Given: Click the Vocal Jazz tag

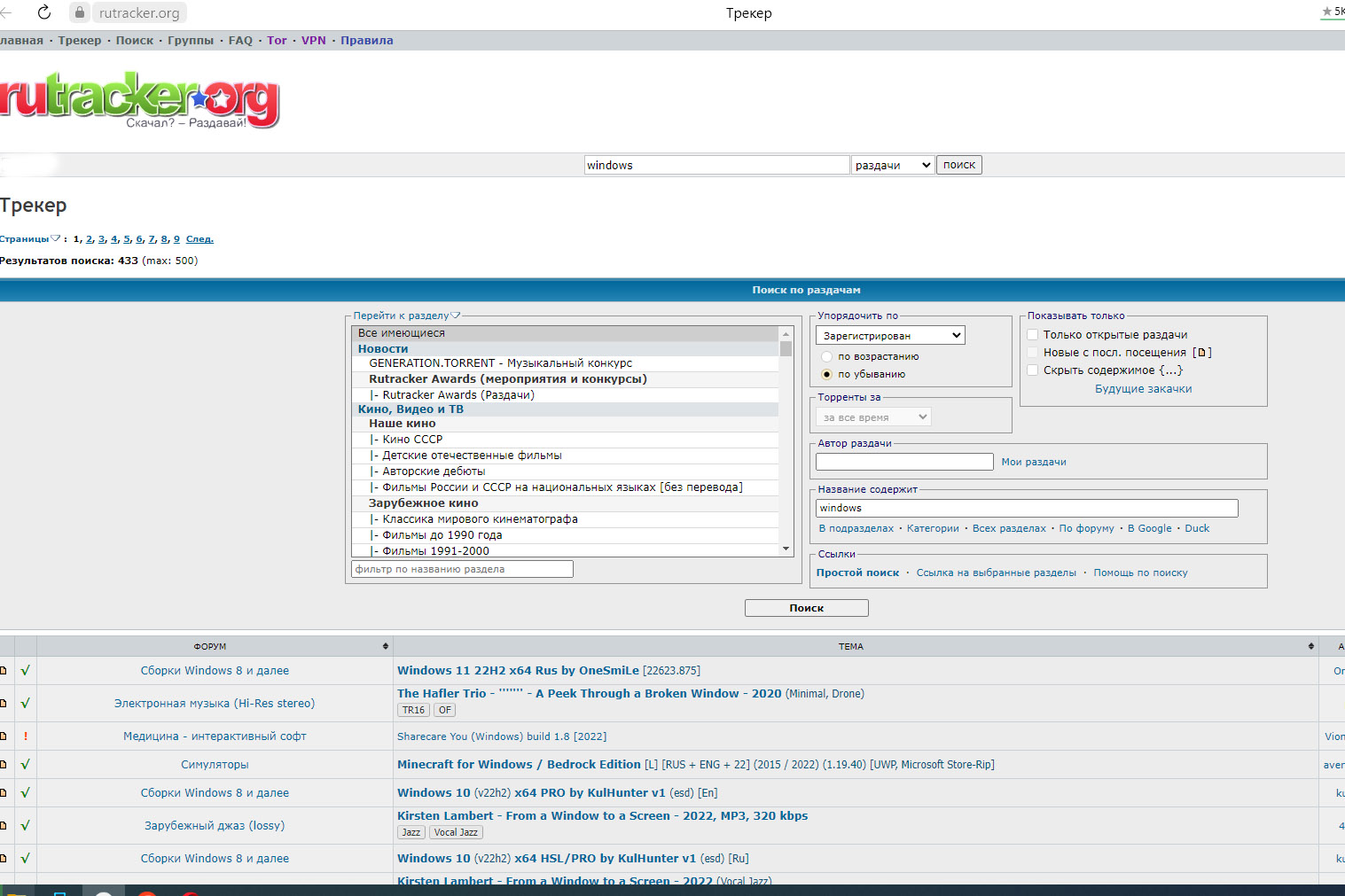Looking at the screenshot, I should tap(456, 832).
